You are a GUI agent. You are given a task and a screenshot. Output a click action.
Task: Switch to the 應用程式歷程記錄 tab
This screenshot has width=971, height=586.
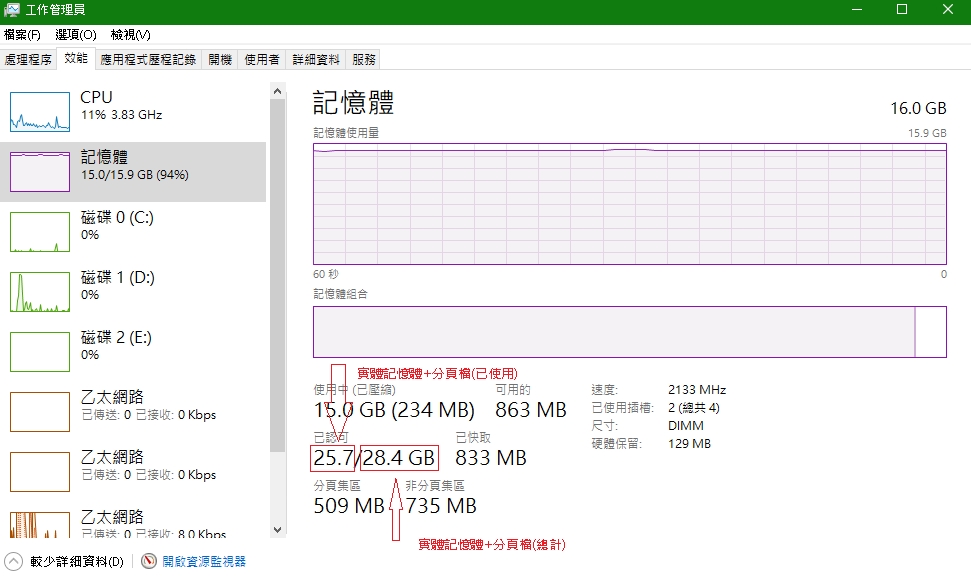click(148, 60)
